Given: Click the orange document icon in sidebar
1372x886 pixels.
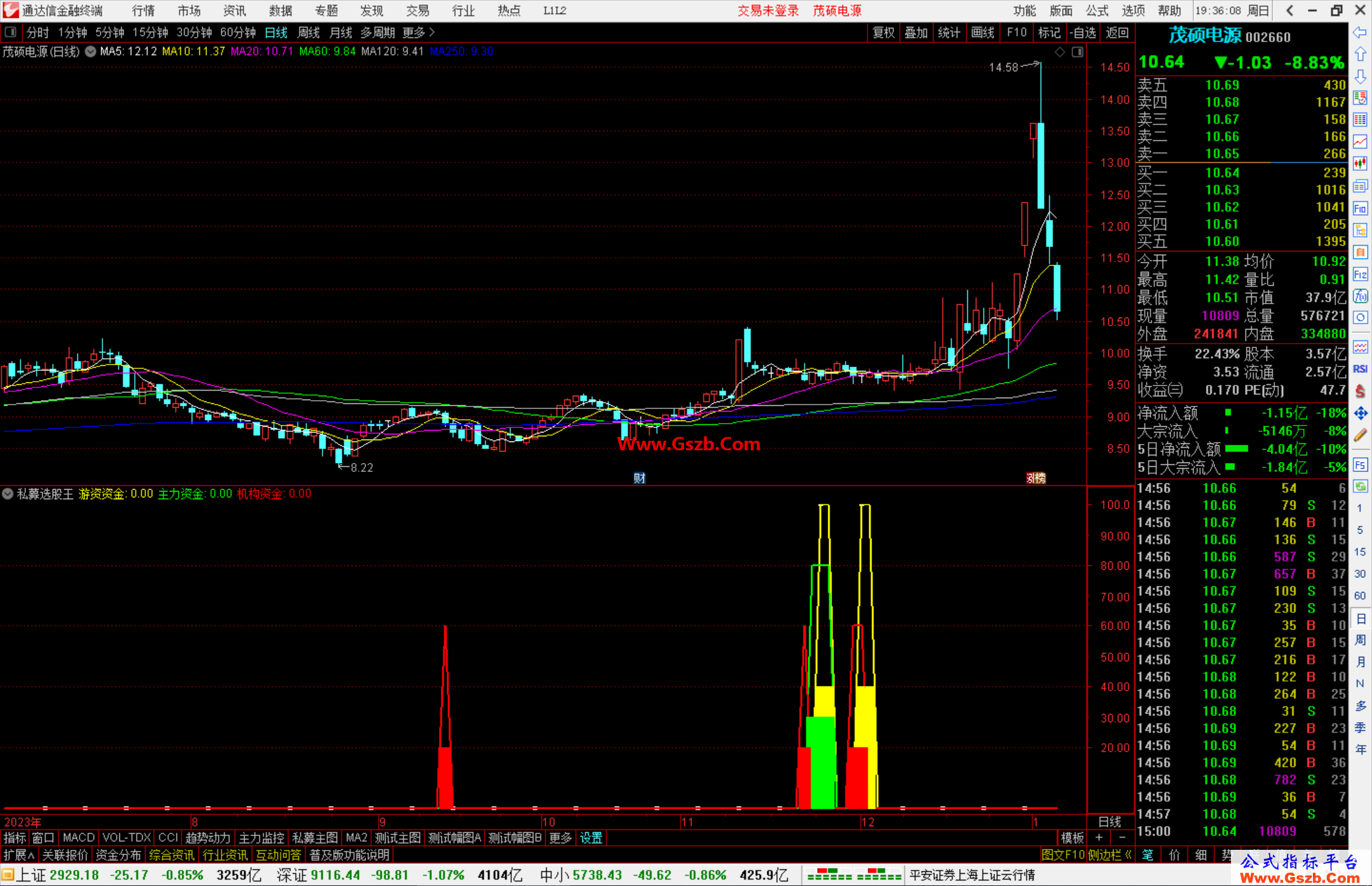Looking at the screenshot, I should pyautogui.click(x=1360, y=252).
